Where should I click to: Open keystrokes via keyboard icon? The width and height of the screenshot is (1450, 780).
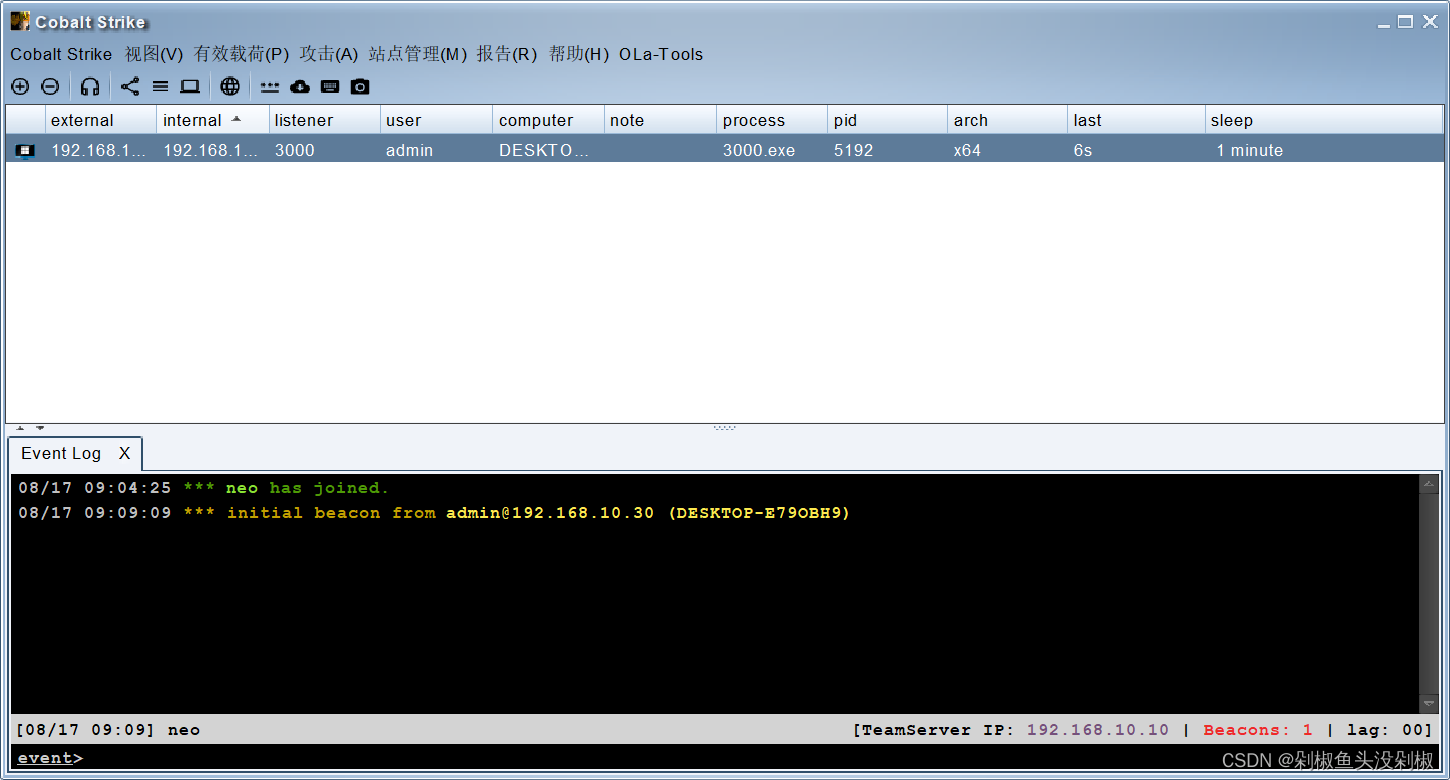pyautogui.click(x=330, y=87)
